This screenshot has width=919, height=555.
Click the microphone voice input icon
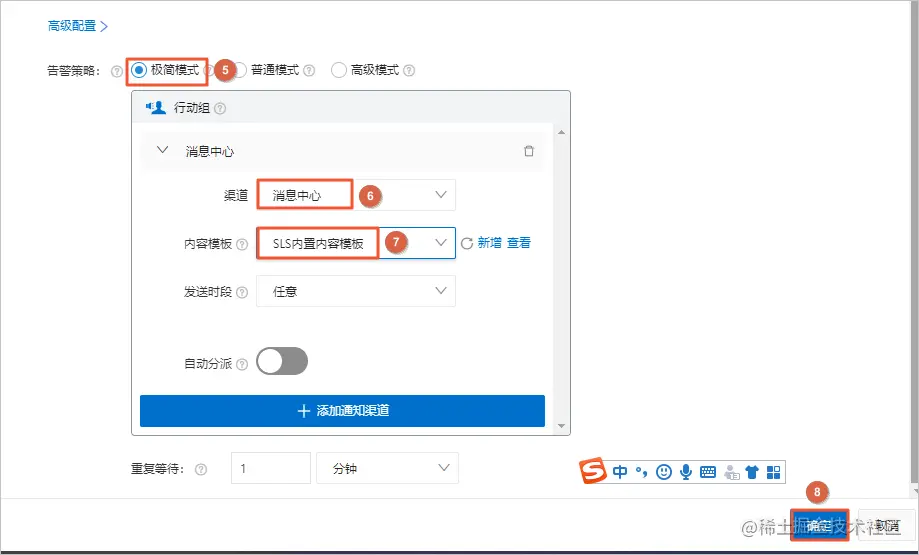pos(686,472)
